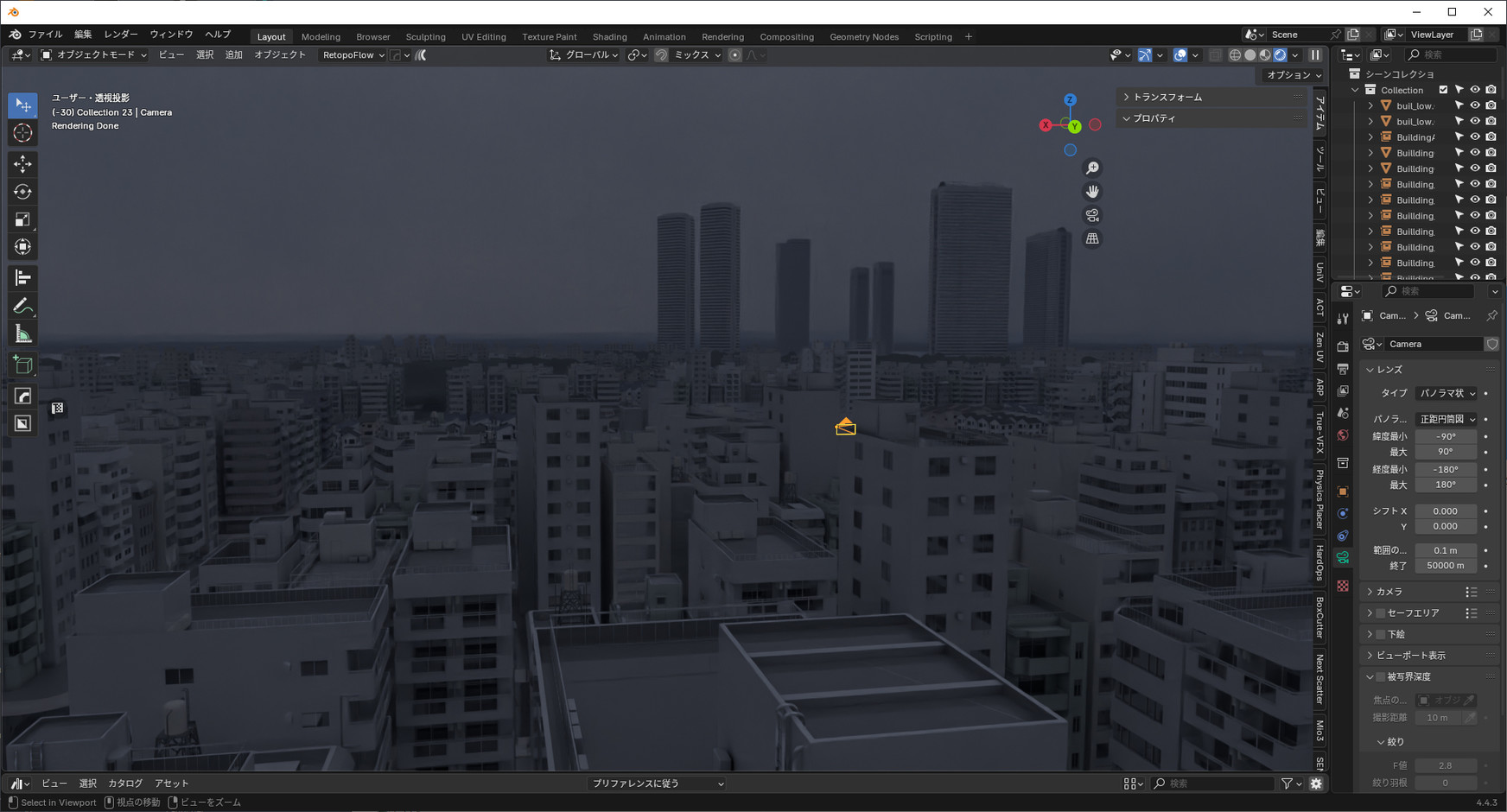
Task: Toggle the Collection exclude checkbox in outliner
Action: coord(1443,90)
